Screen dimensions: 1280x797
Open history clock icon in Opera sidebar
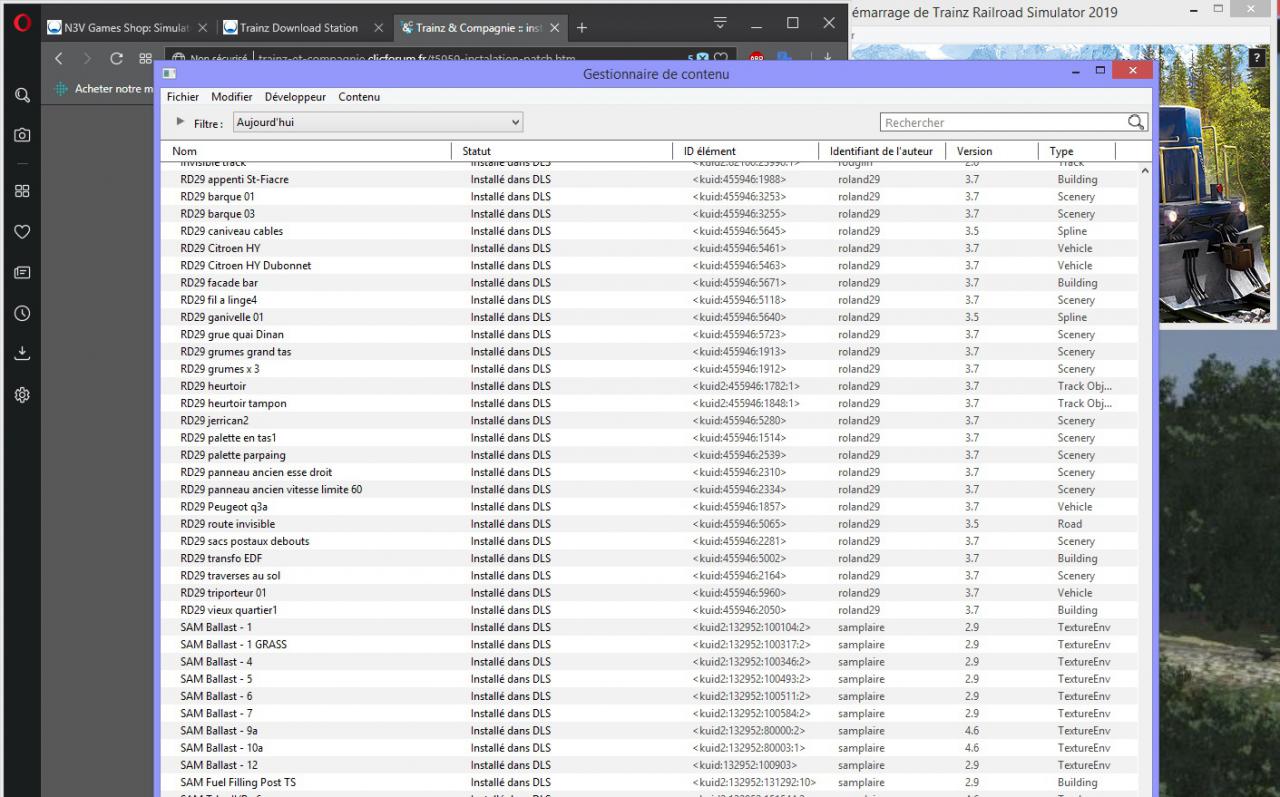pos(22,313)
